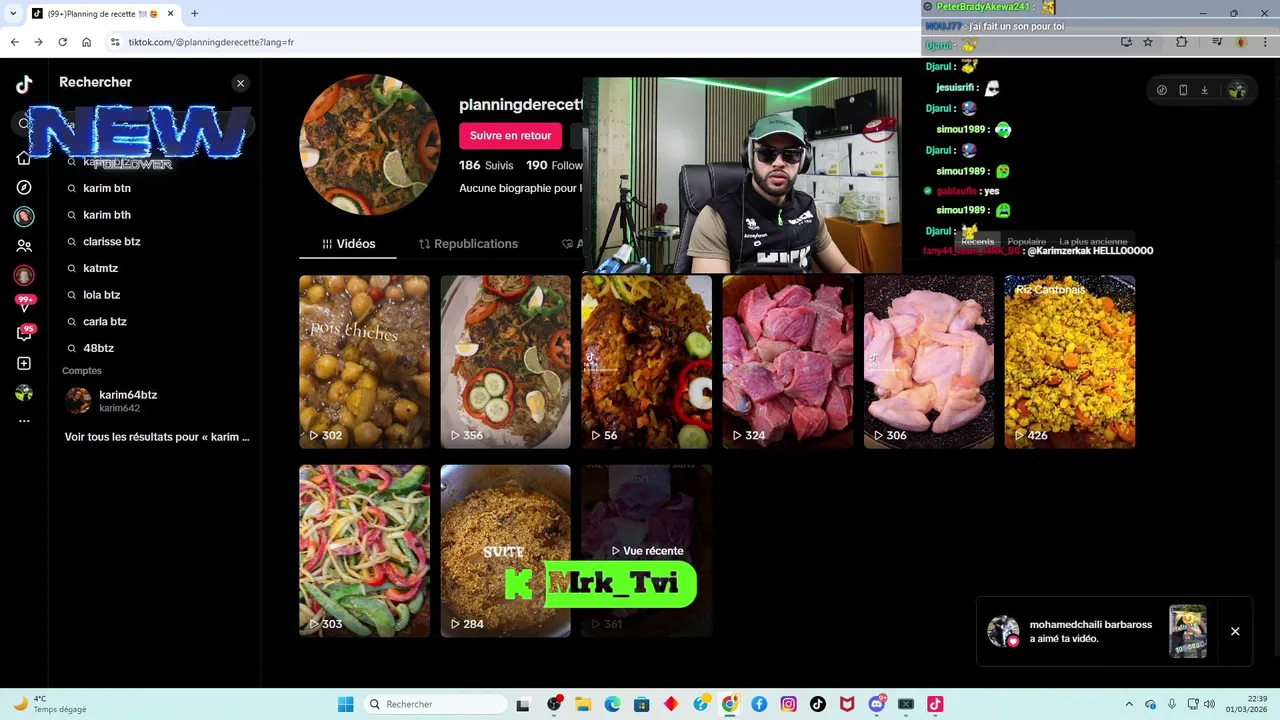Close the 'Planning de recette' browser tab

170,14
